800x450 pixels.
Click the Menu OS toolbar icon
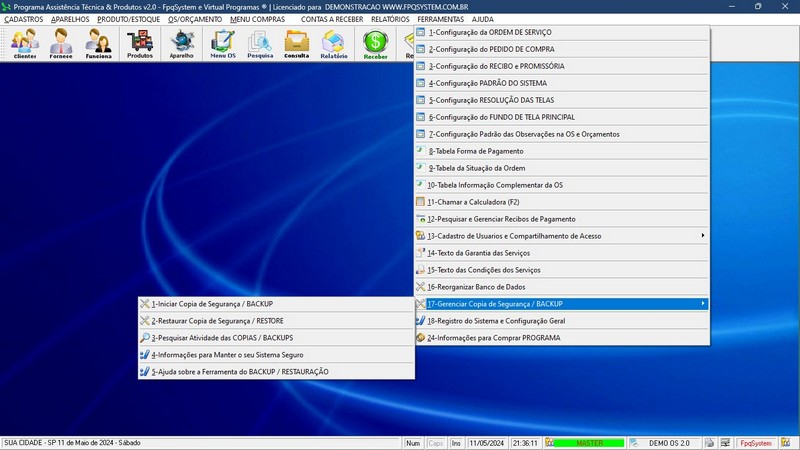pyautogui.click(x=223, y=43)
